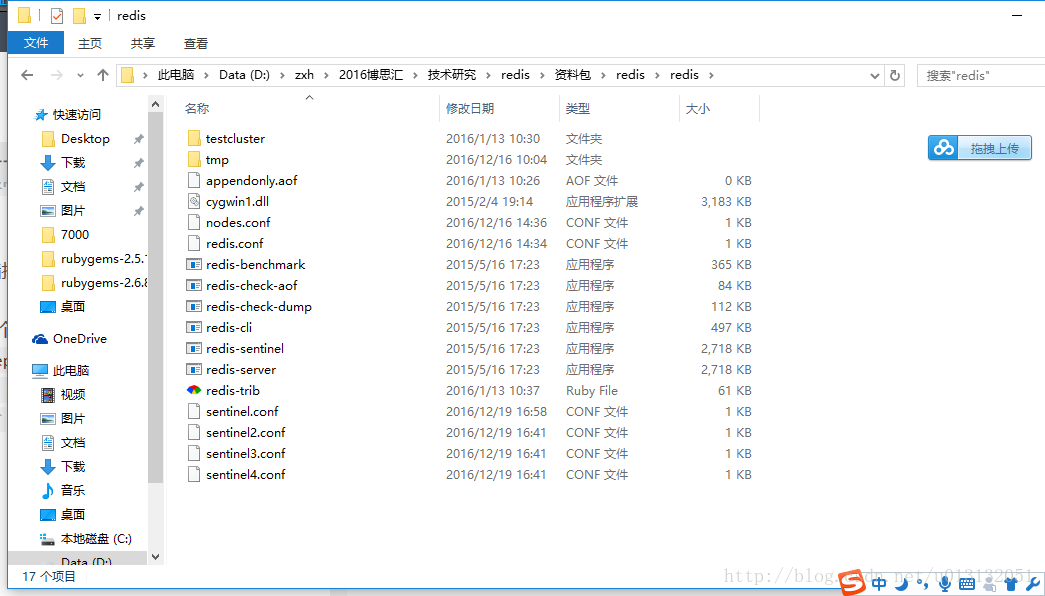Click 2016博思汇 in the address path
Viewport: 1045px width, 596px height.
click(371, 75)
